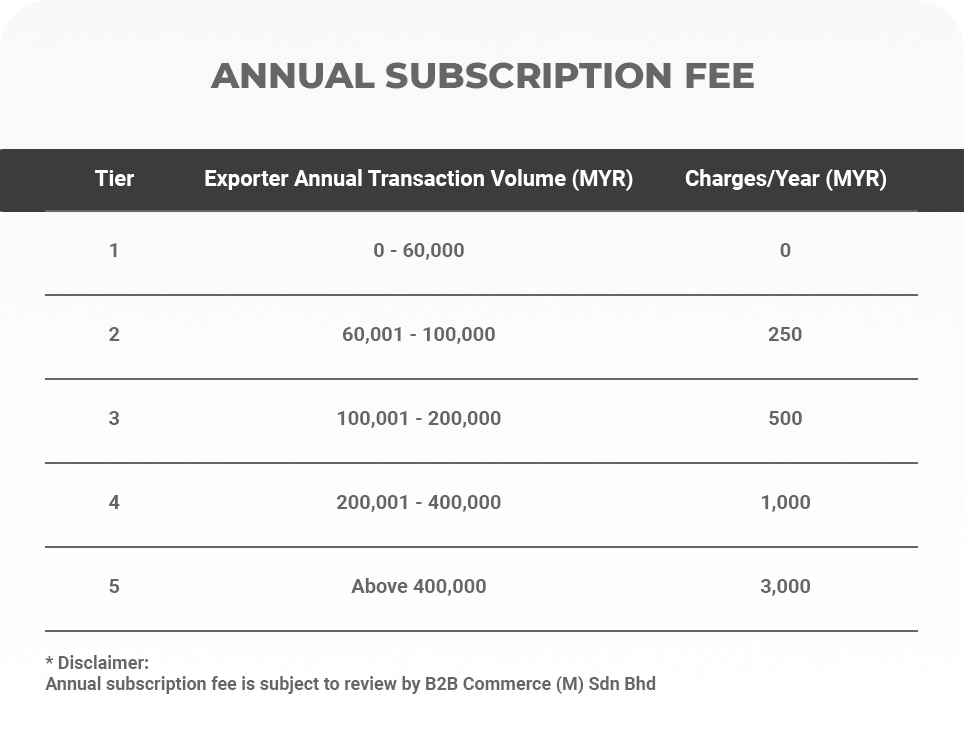Click tier number 2 cell
The width and height of the screenshot is (964, 742).
114,335
